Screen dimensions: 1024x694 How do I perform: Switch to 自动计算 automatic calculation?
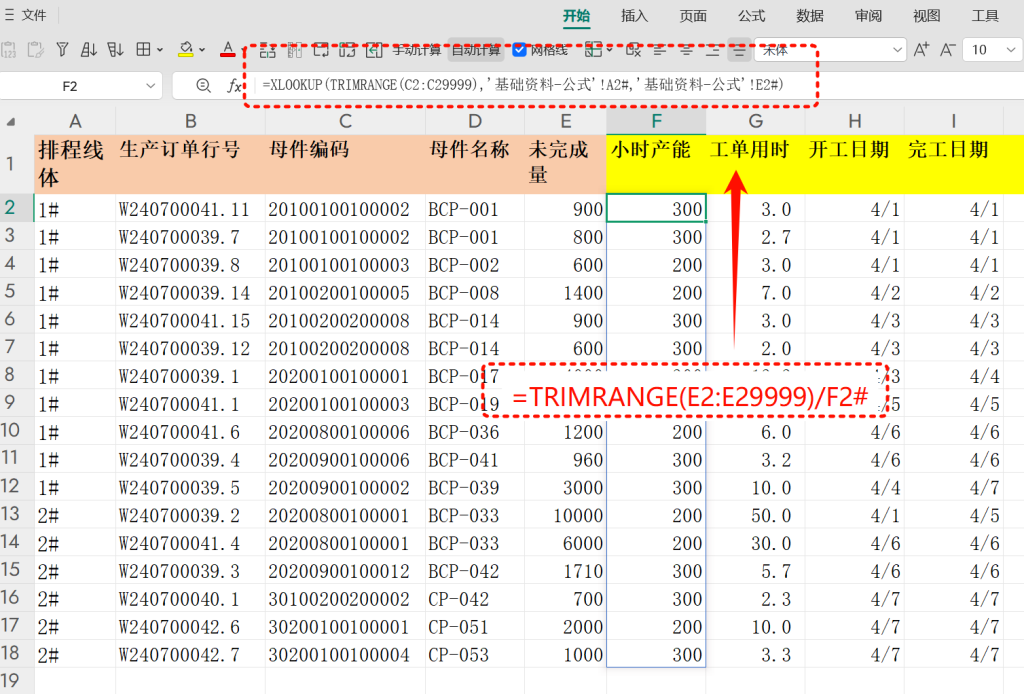(476, 50)
